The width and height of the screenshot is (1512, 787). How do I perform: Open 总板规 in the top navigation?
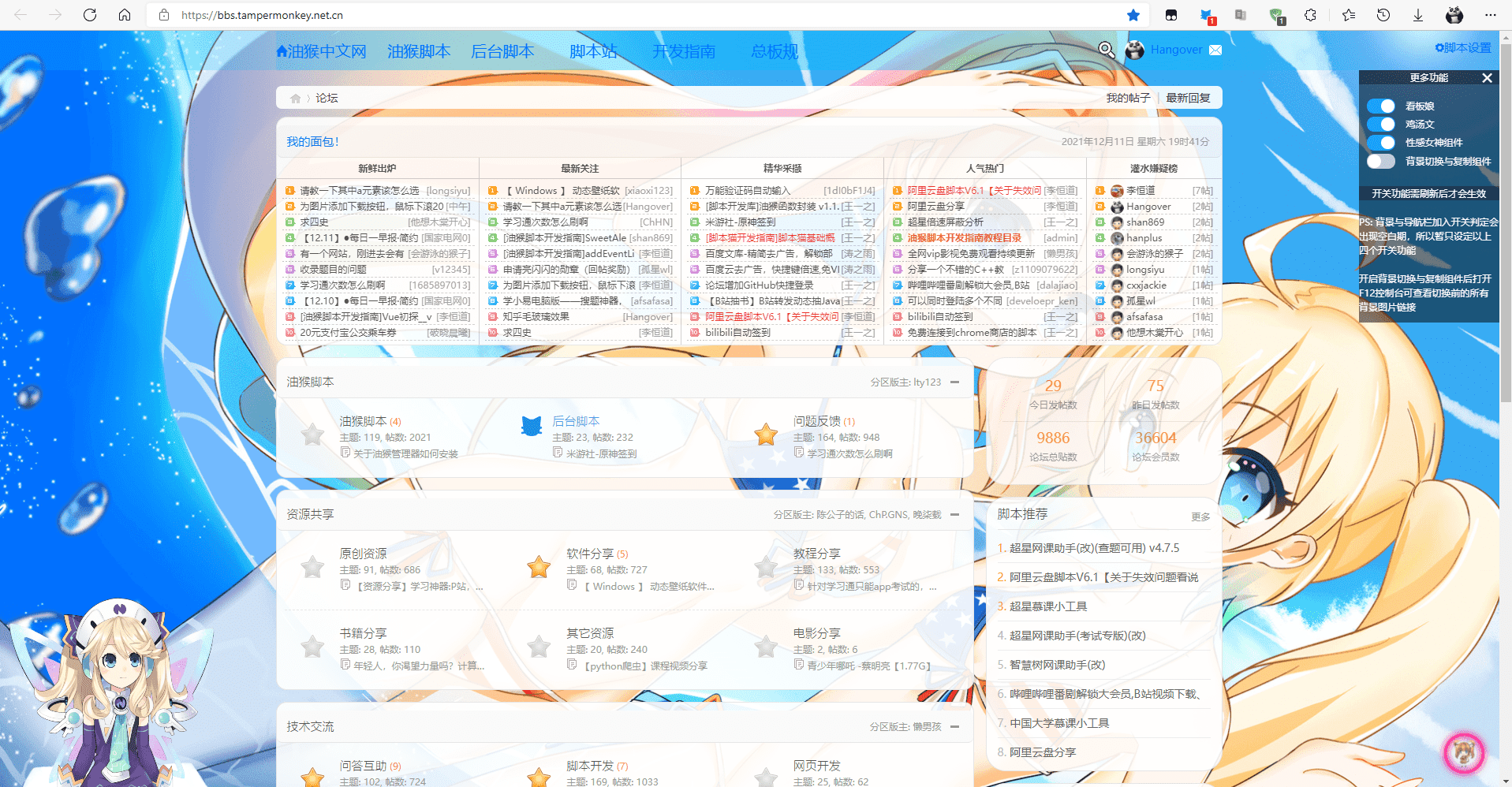point(775,51)
